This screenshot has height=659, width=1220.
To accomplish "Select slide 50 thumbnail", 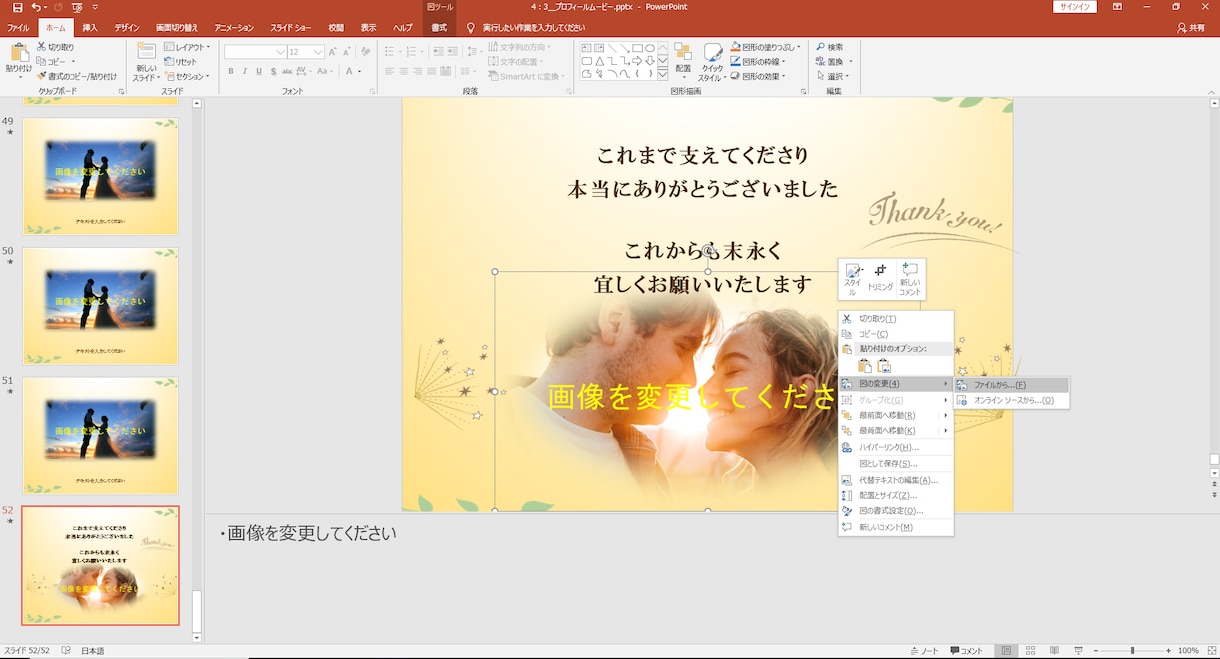I will pyautogui.click(x=100, y=306).
